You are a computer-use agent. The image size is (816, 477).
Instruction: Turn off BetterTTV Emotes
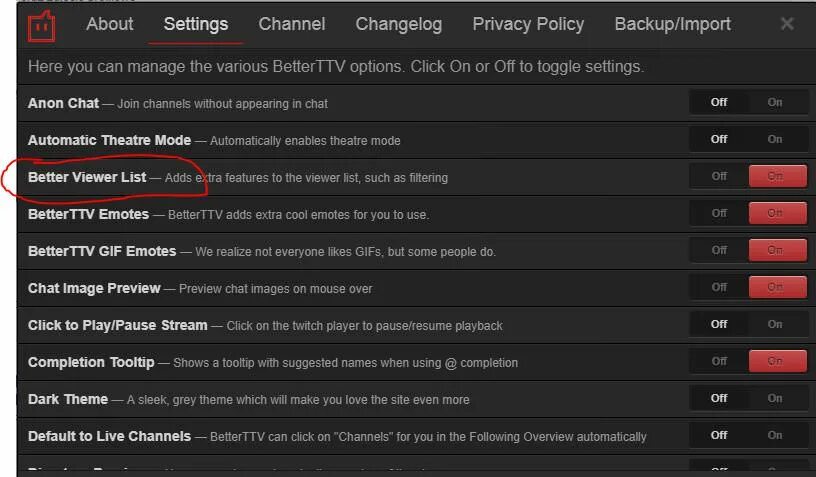pyautogui.click(x=719, y=213)
